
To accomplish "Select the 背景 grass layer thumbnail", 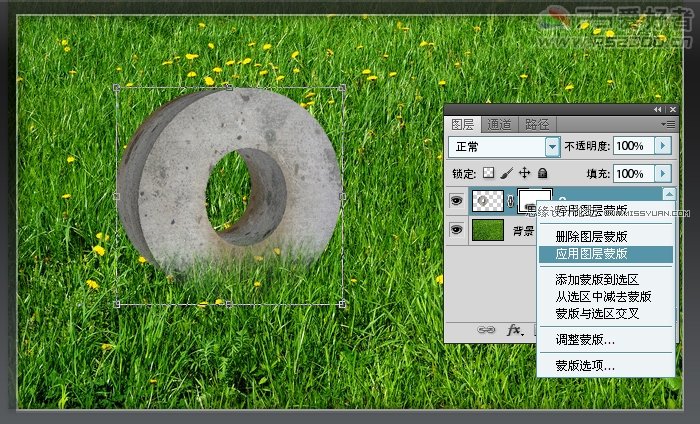I will pyautogui.click(x=488, y=230).
